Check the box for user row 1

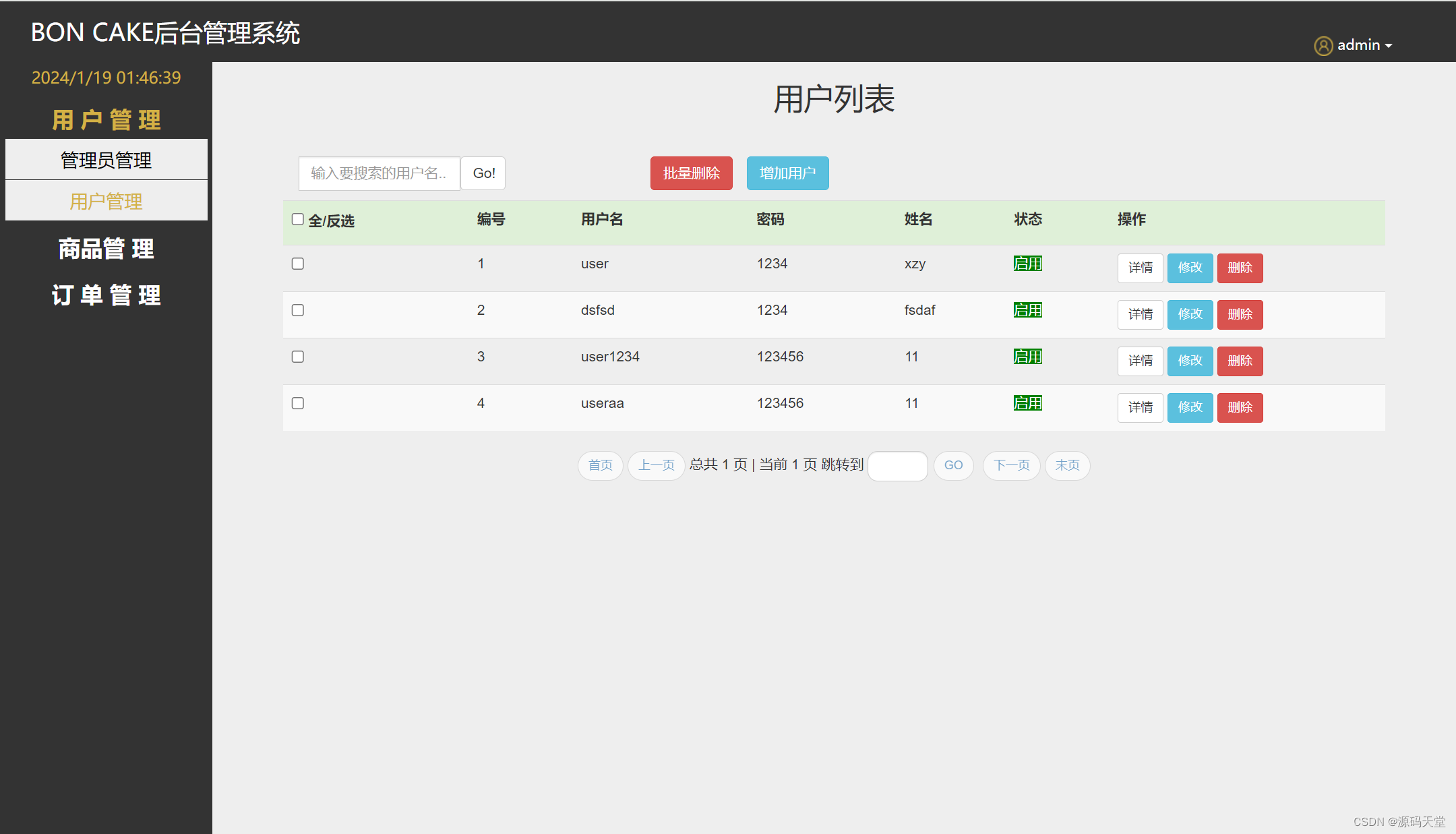(297, 264)
